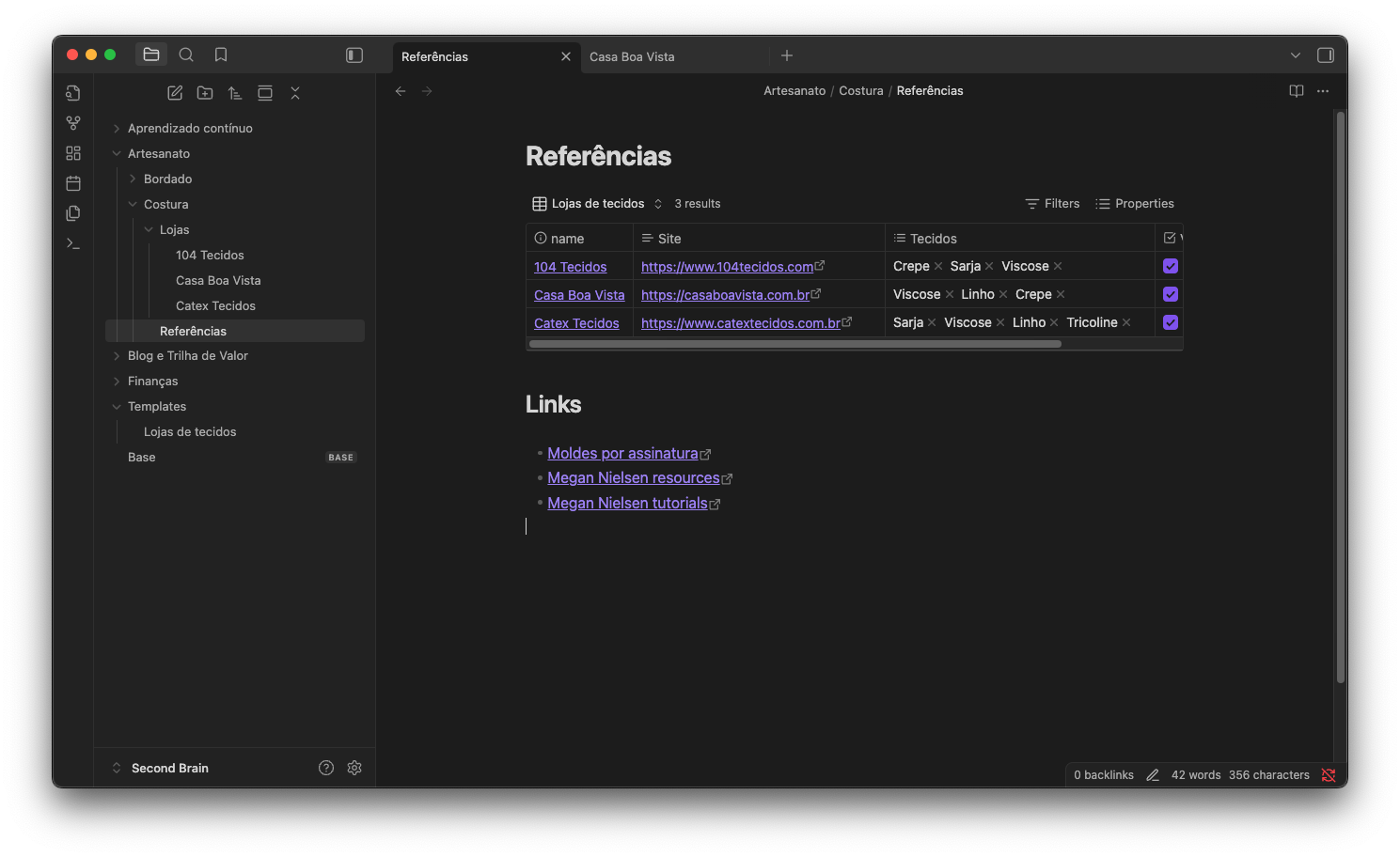
Task: Open the command palette terminal icon
Action: [x=73, y=243]
